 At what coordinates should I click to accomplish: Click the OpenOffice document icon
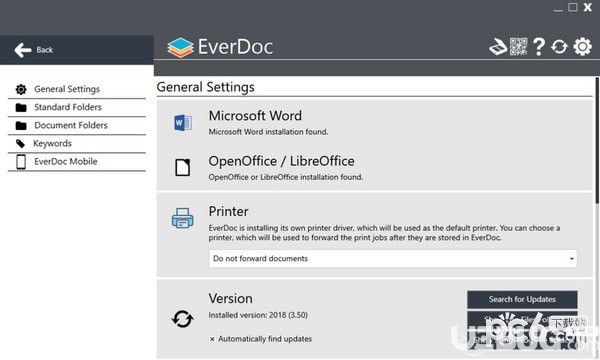[183, 168]
